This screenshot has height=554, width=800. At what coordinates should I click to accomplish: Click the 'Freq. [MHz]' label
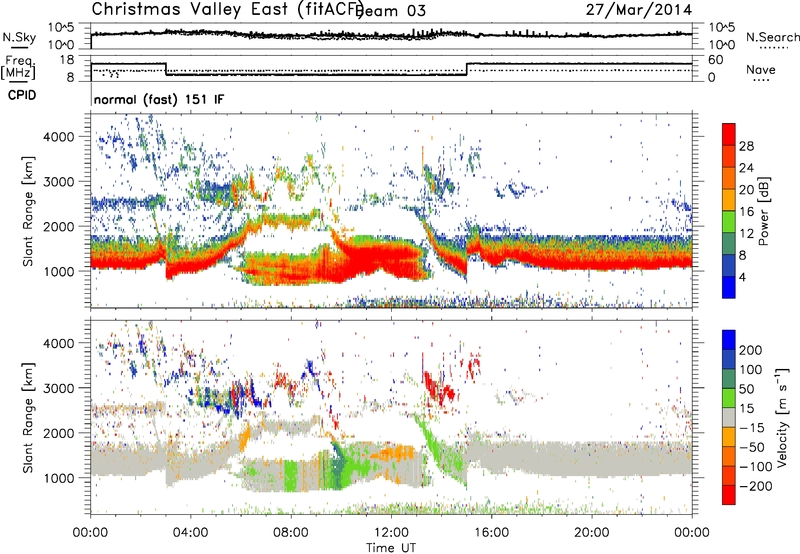[18, 67]
